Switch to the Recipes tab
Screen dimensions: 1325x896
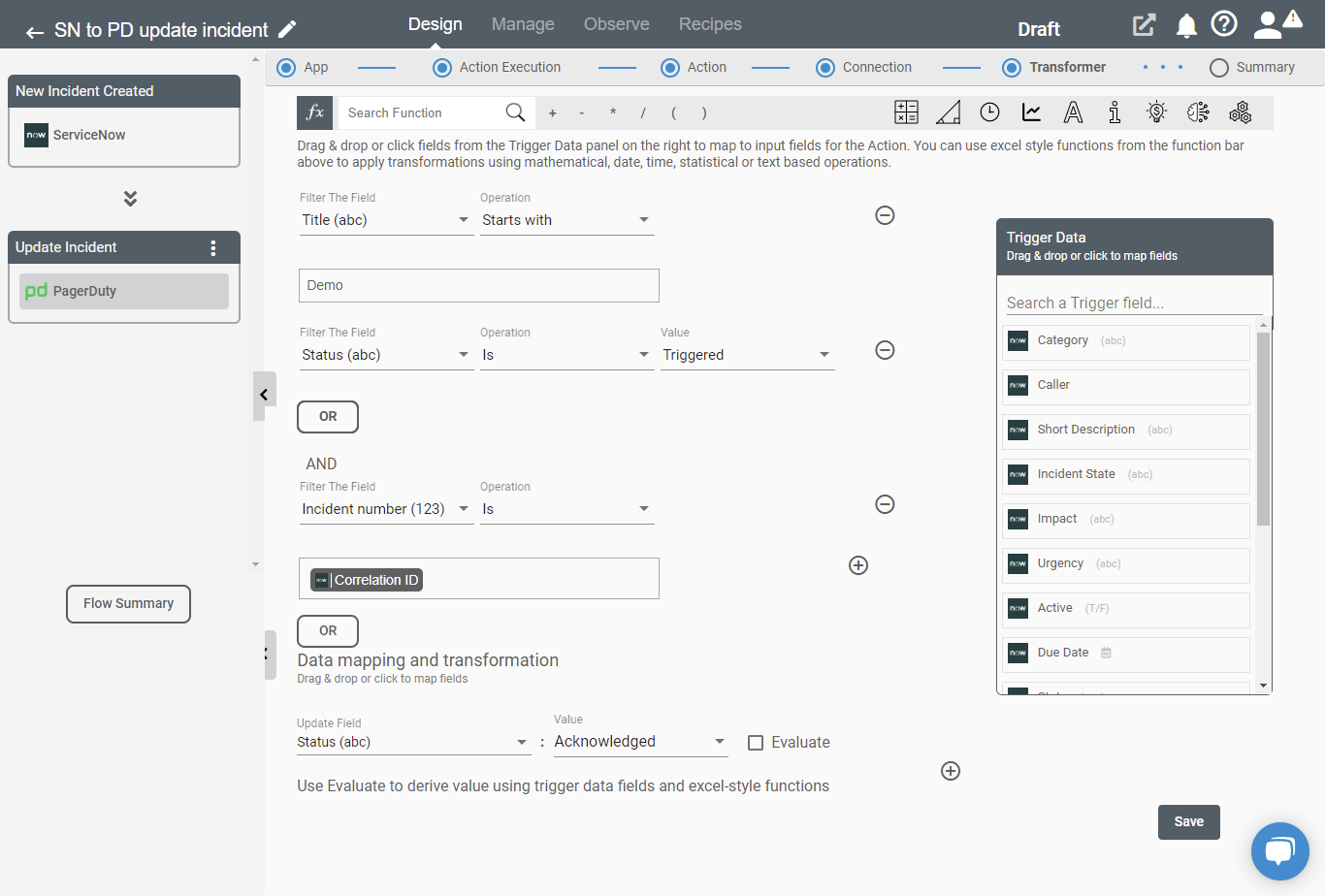tap(710, 24)
